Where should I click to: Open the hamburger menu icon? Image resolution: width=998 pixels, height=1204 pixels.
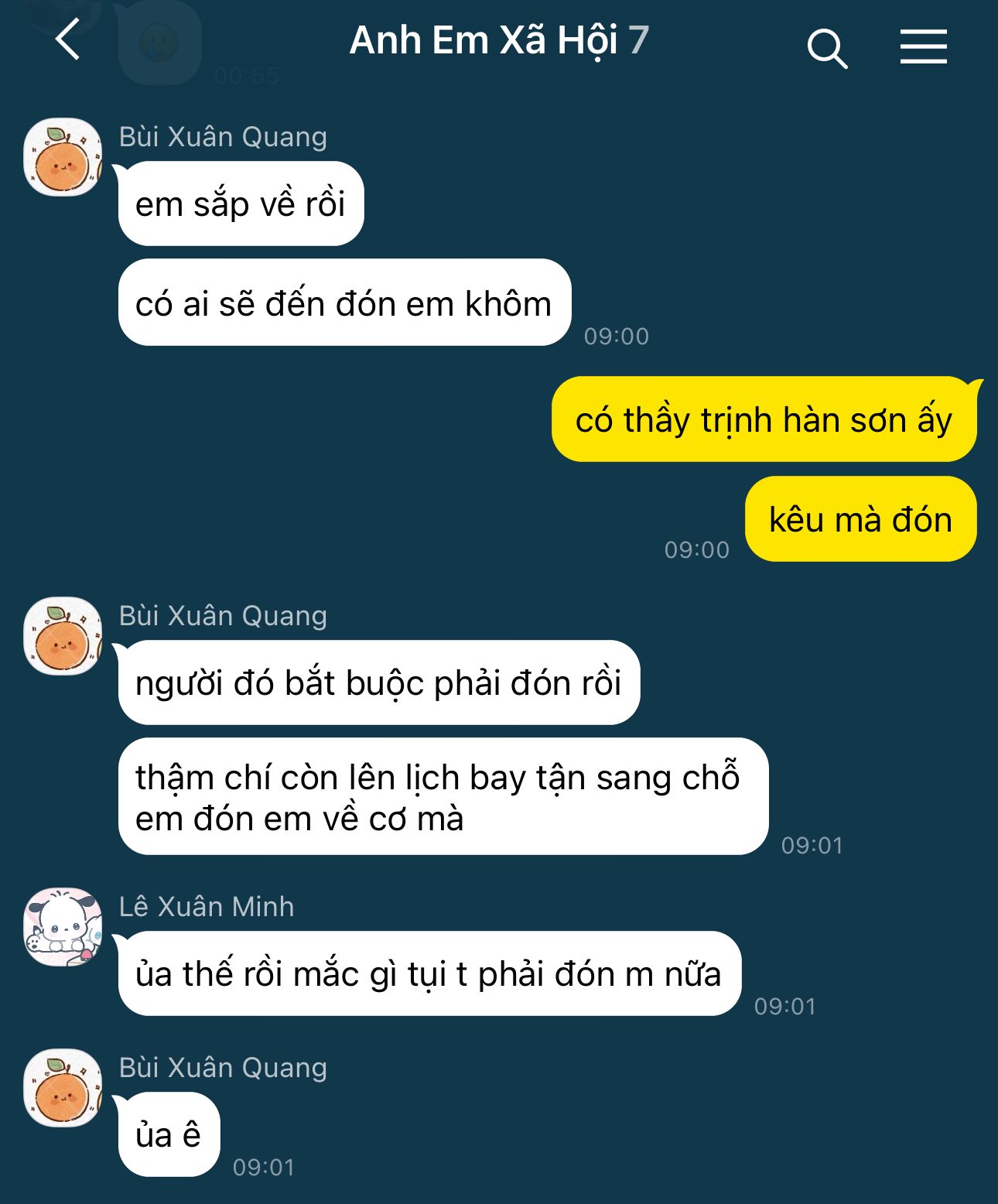point(923,46)
